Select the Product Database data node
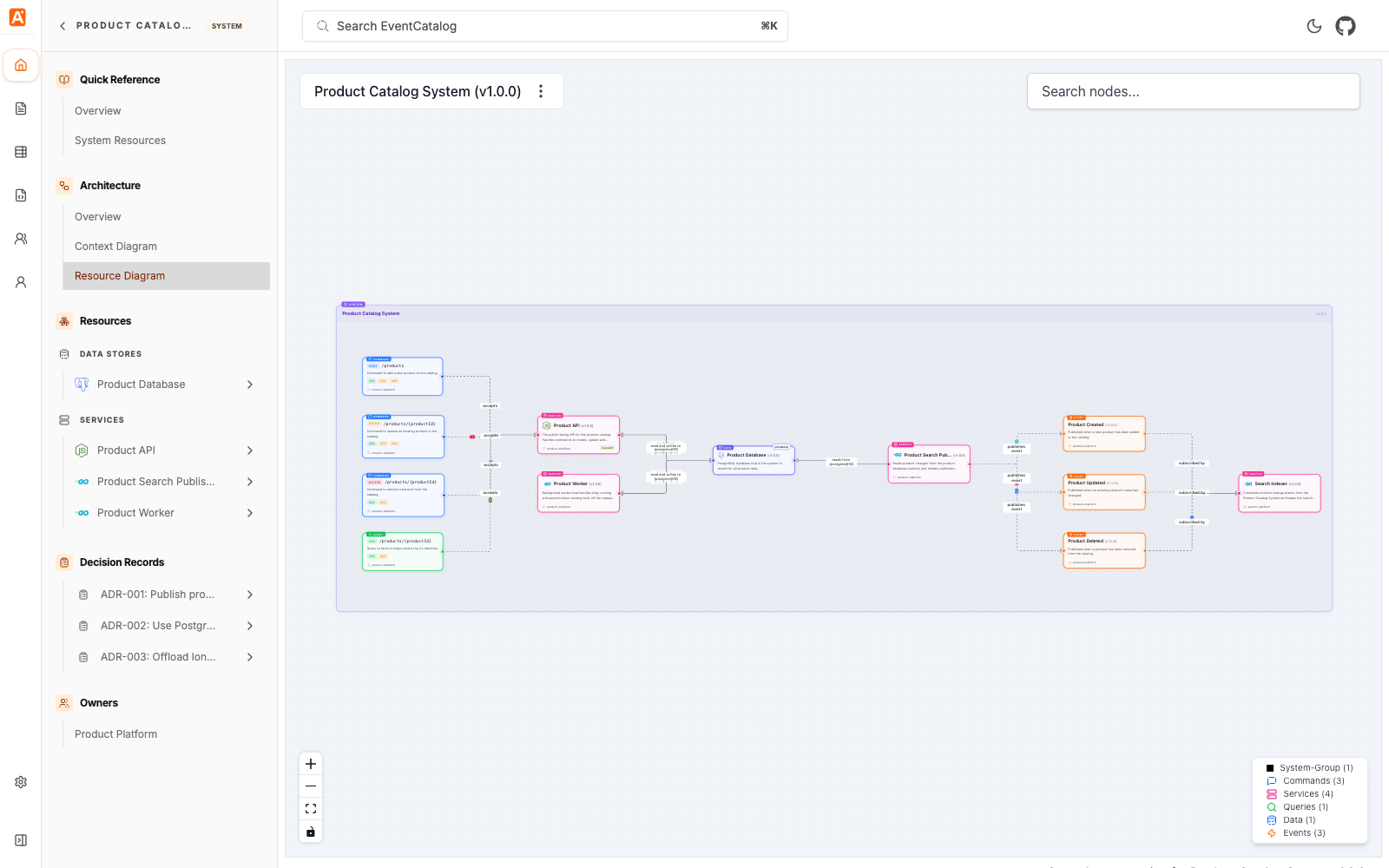Image resolution: width=1389 pixels, height=868 pixels. pos(754,460)
